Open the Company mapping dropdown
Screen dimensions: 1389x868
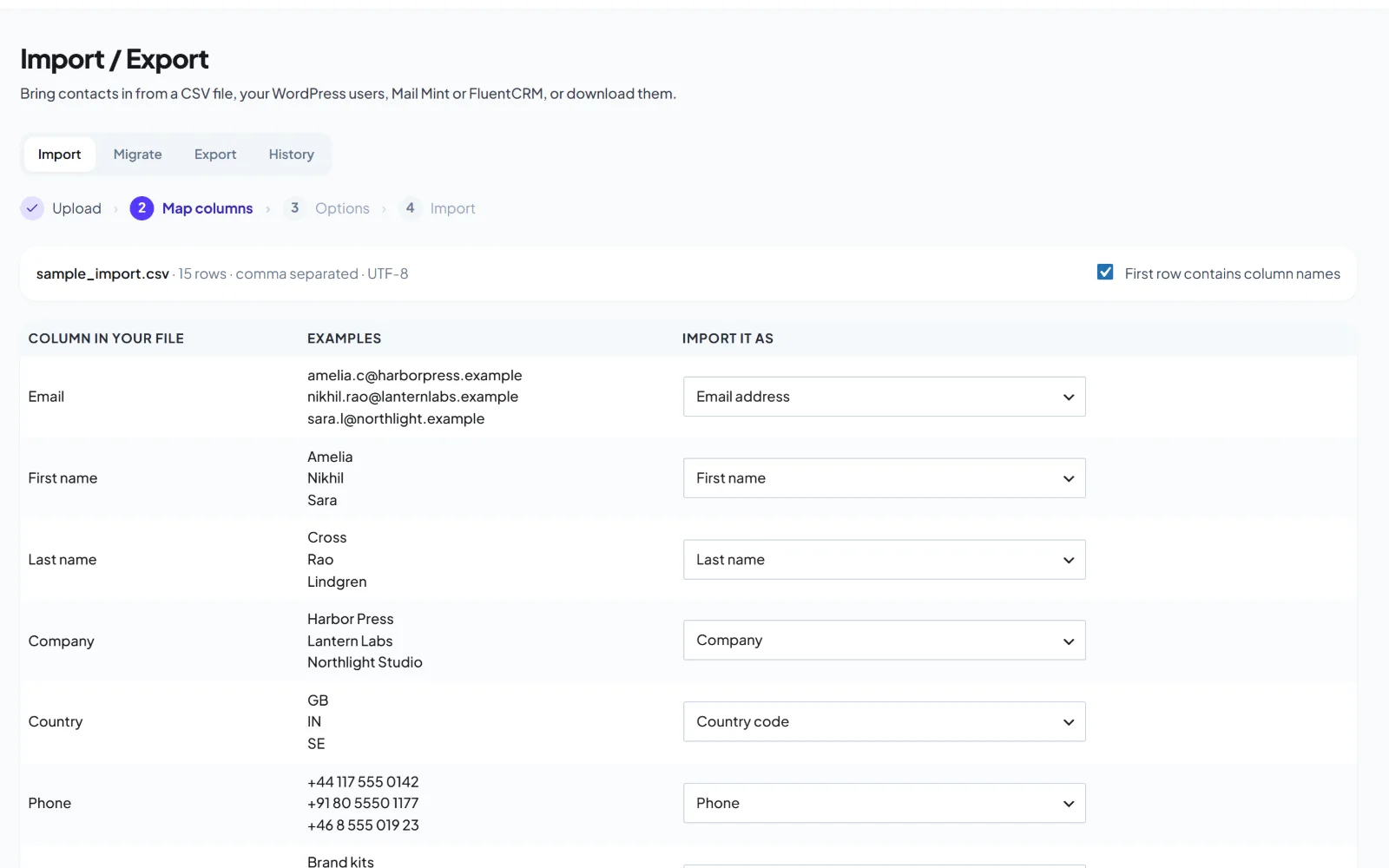(x=884, y=641)
